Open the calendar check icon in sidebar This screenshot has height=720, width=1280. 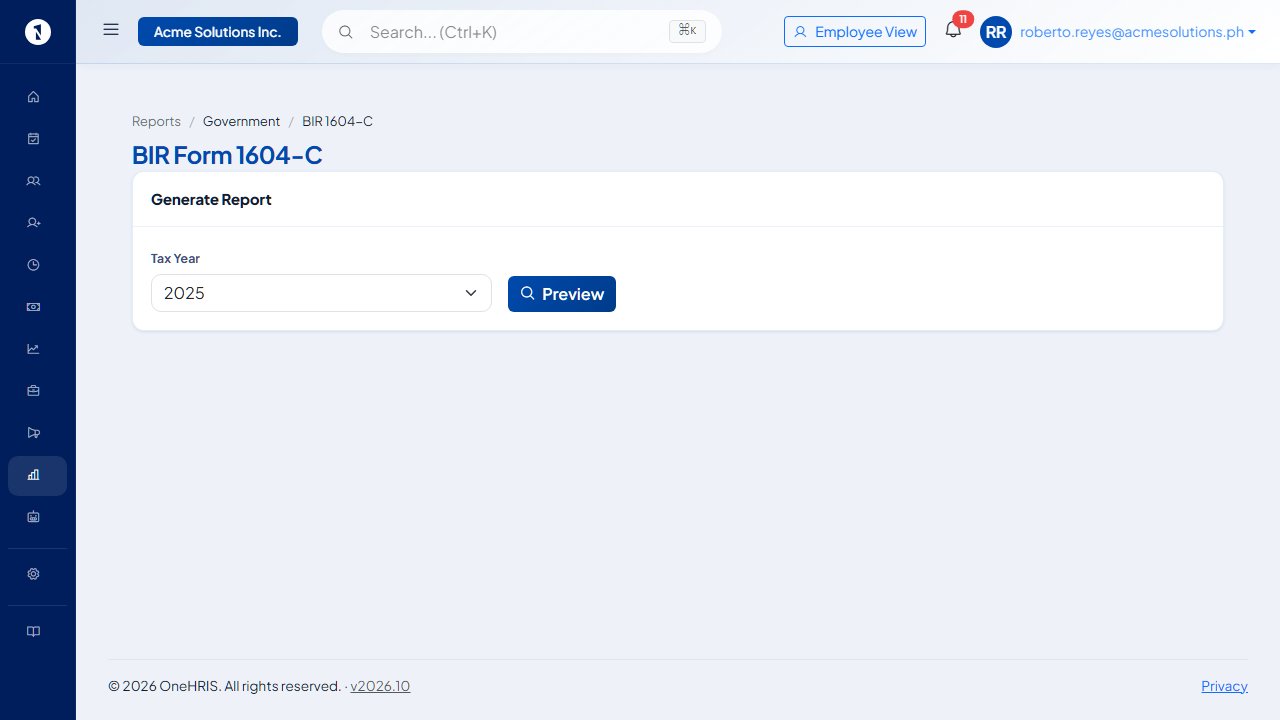[33, 139]
